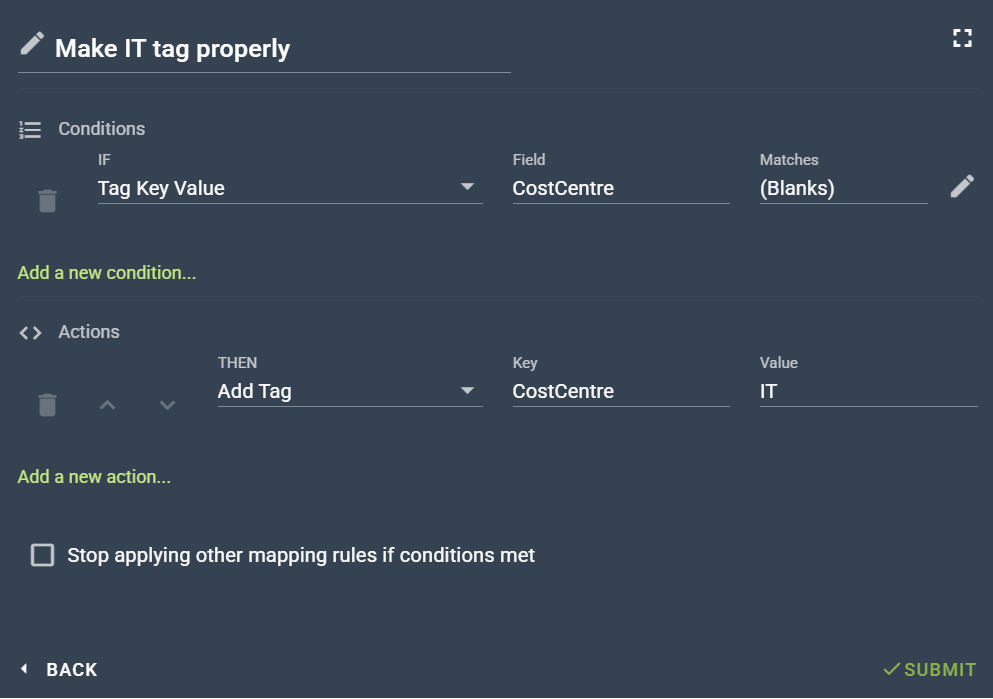Move the Add Tag action down
The width and height of the screenshot is (993, 699).
tap(168, 405)
